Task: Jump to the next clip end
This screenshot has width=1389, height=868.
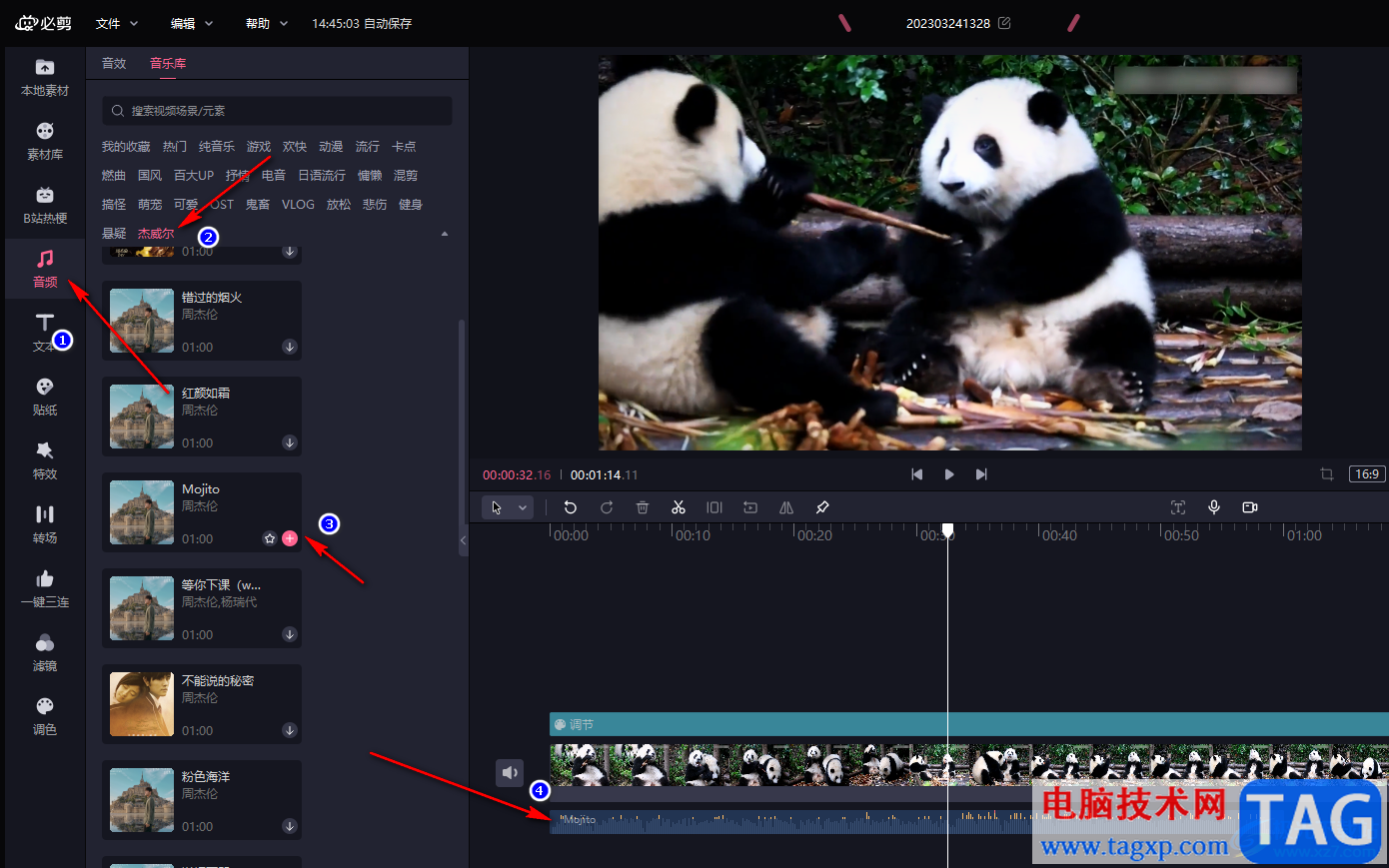Action: (981, 474)
